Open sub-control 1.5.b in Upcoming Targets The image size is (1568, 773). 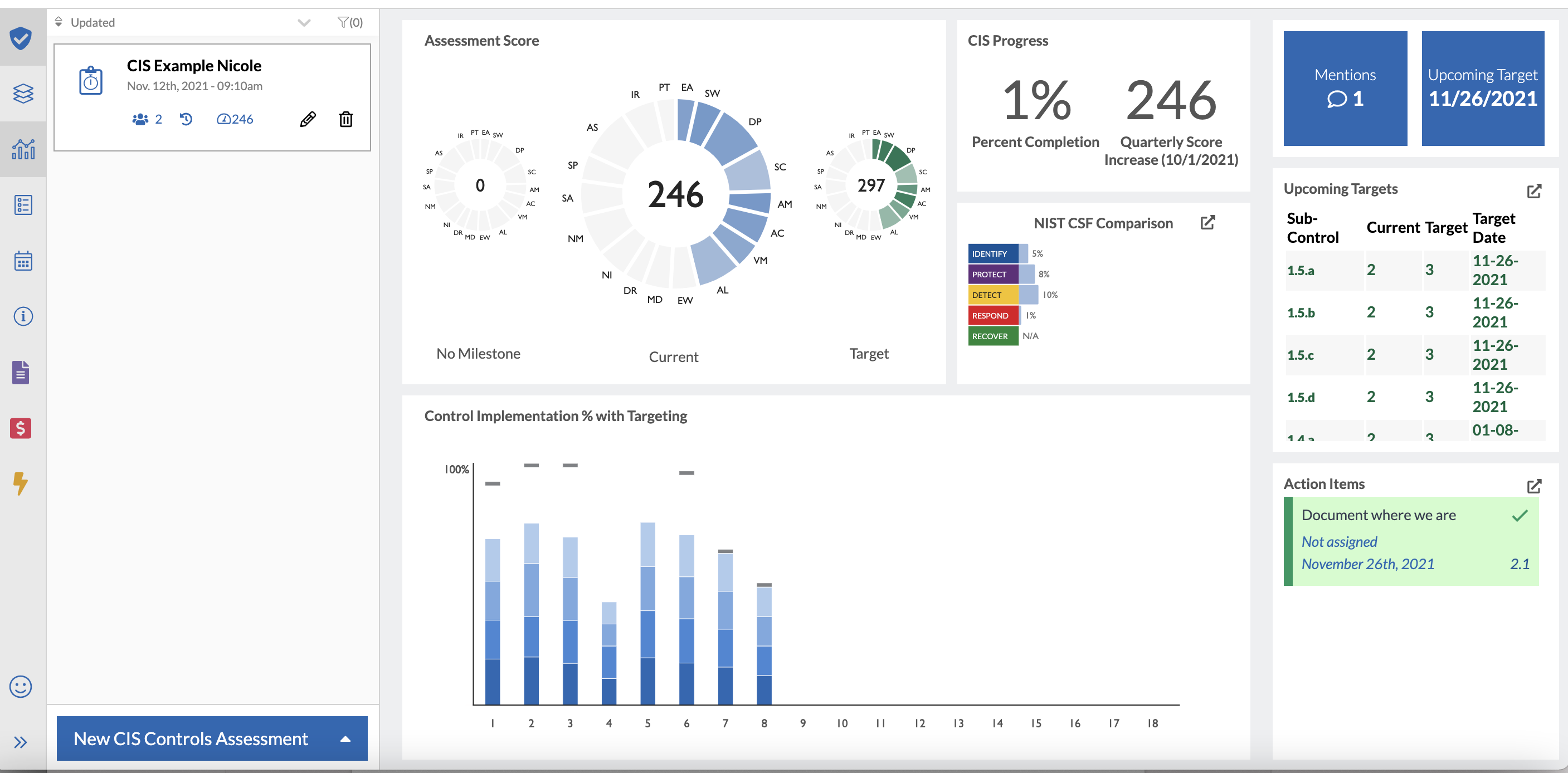[1301, 312]
